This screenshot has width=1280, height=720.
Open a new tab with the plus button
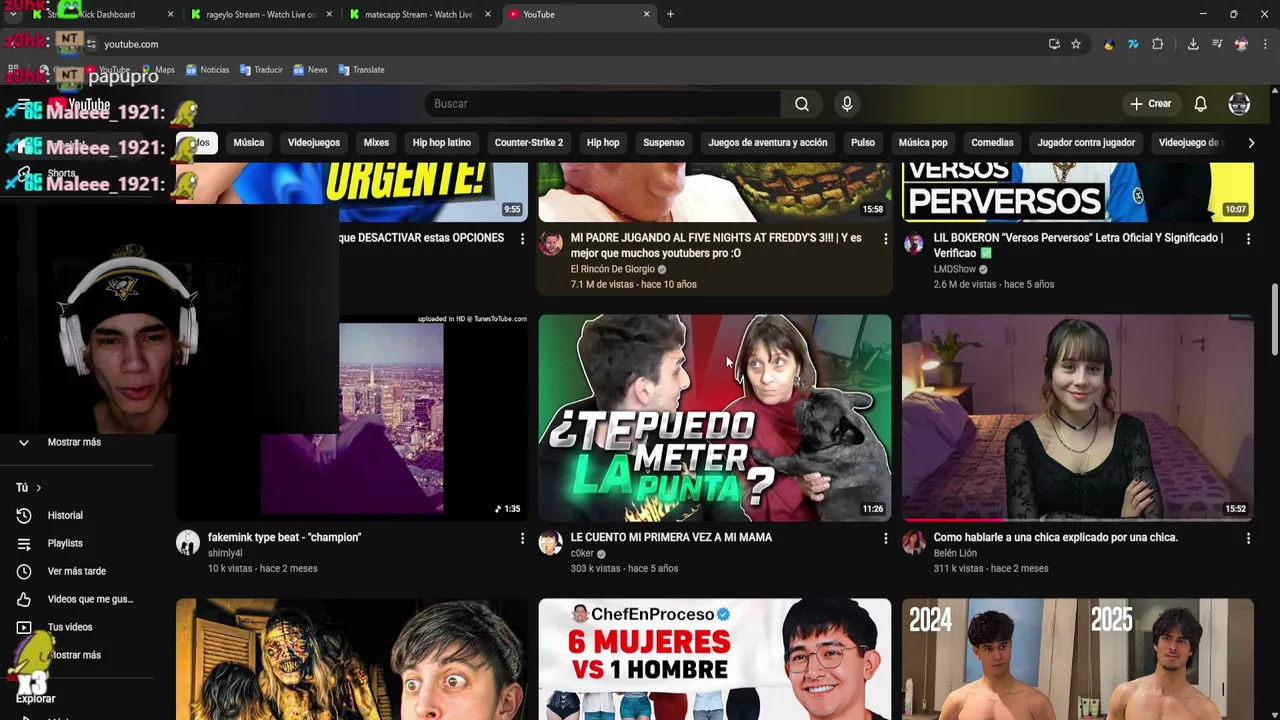(670, 14)
